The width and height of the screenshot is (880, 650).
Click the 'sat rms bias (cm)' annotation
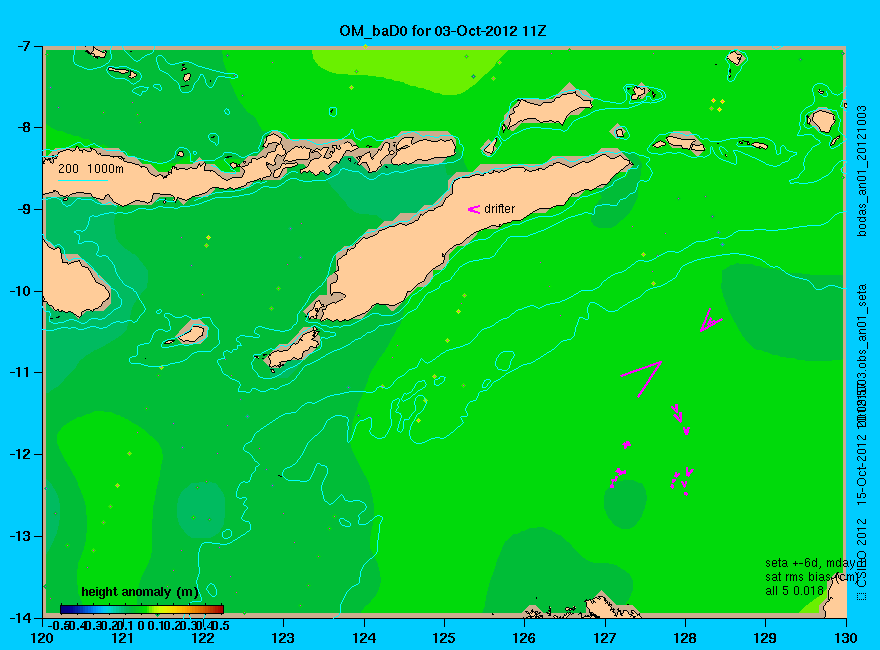pos(812,577)
